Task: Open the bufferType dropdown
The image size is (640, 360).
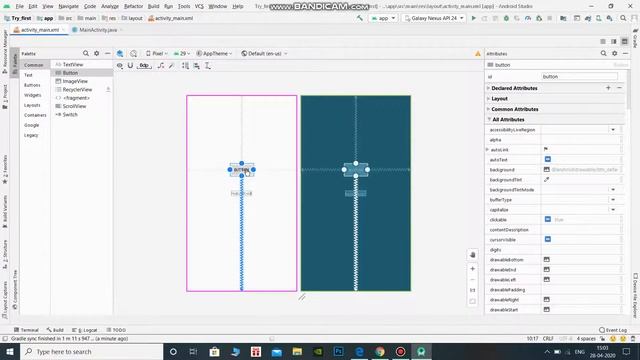Action: (x=613, y=200)
